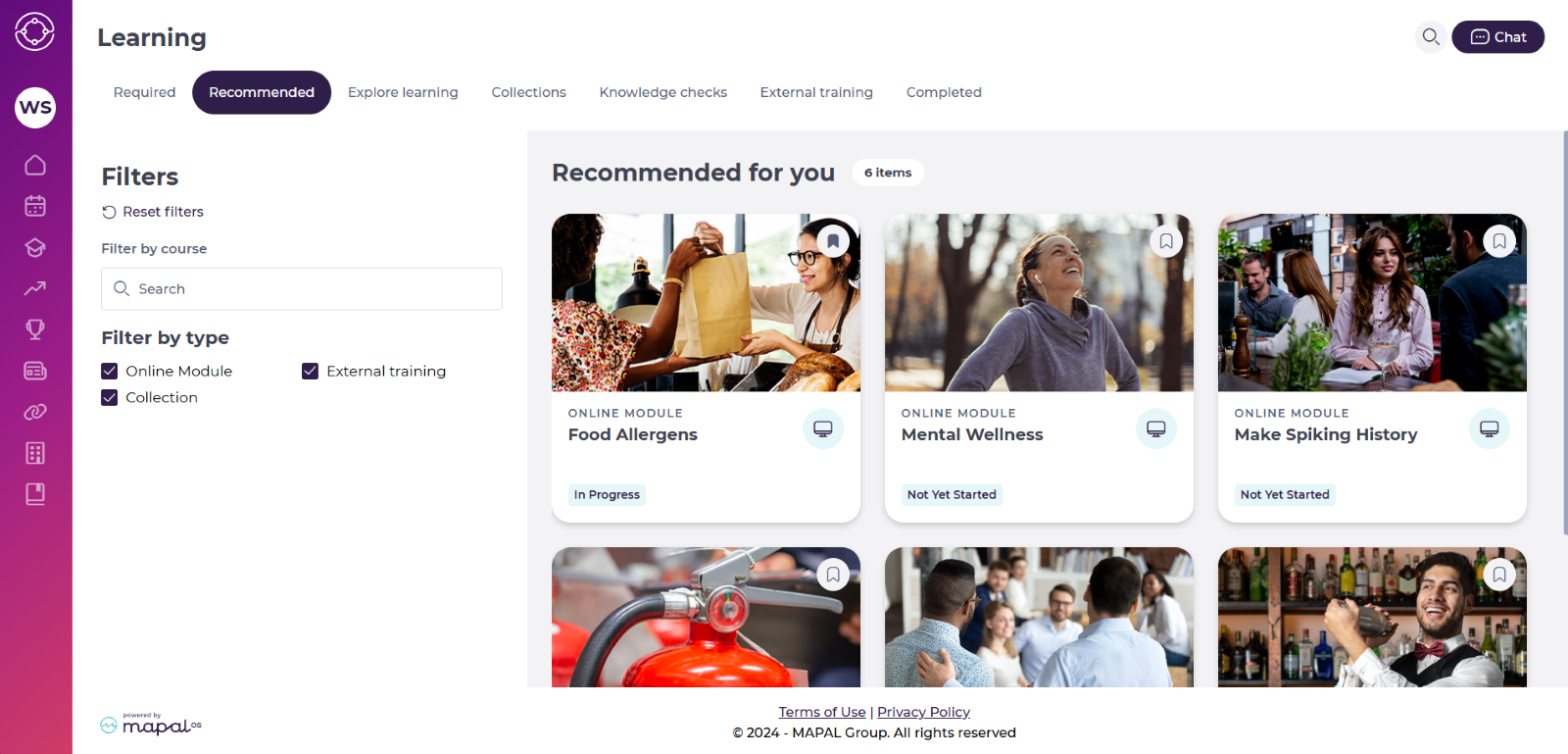Click Reset filters
The height and width of the screenshot is (754, 1568).
(x=153, y=212)
